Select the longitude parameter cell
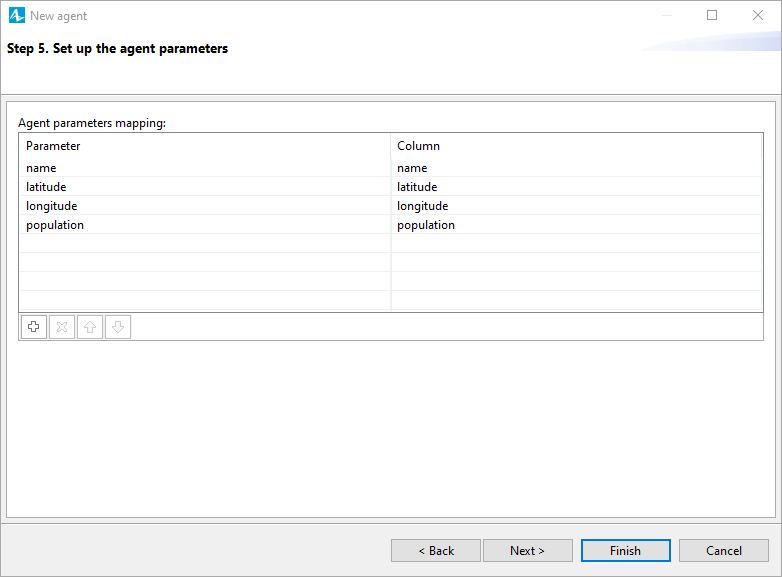 (x=205, y=206)
